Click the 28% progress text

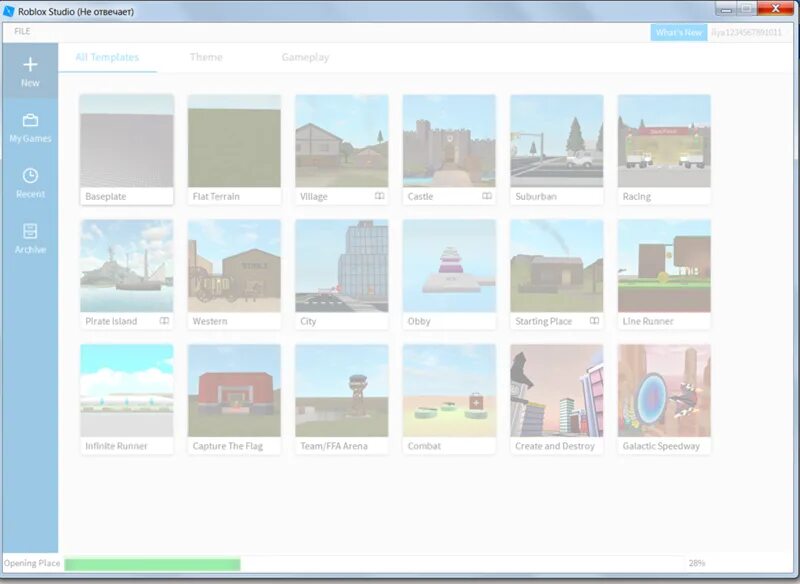point(696,563)
